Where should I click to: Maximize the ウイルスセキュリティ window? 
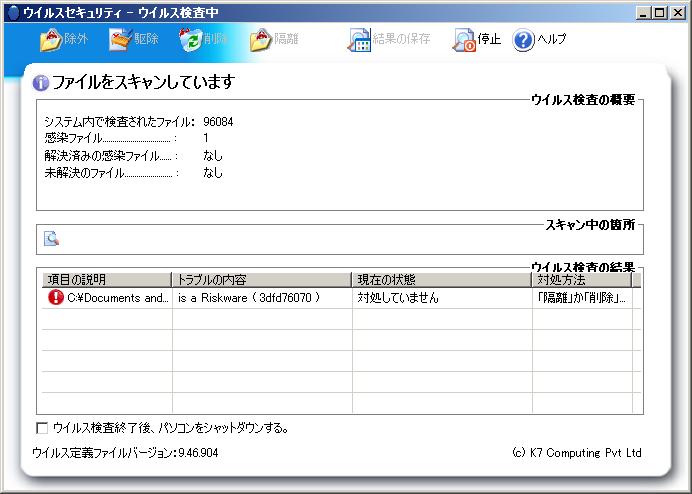click(x=660, y=13)
